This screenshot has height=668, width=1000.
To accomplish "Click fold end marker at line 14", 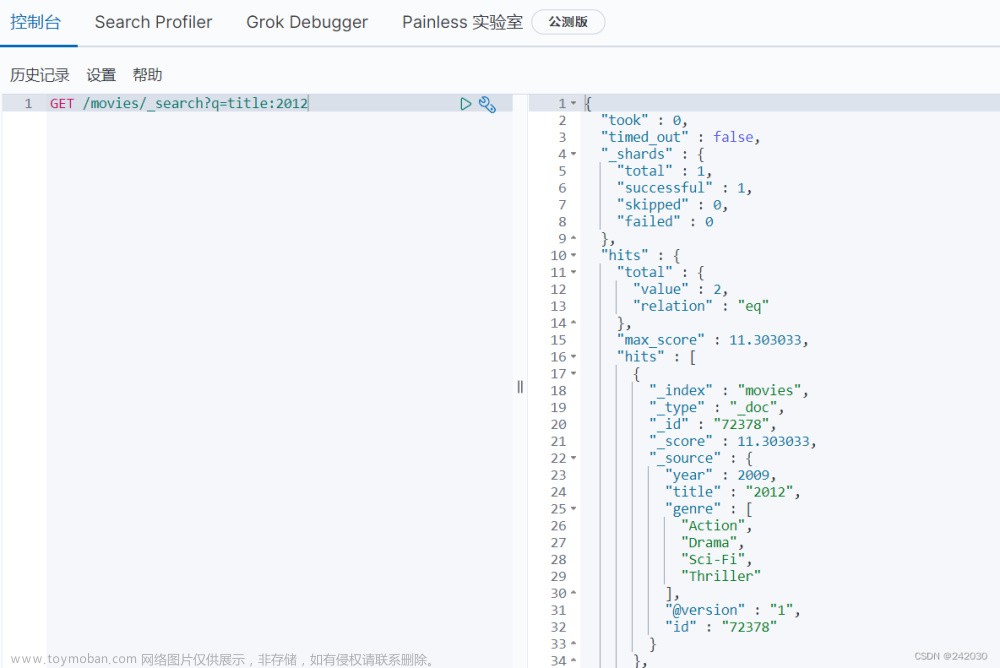I will 573,323.
